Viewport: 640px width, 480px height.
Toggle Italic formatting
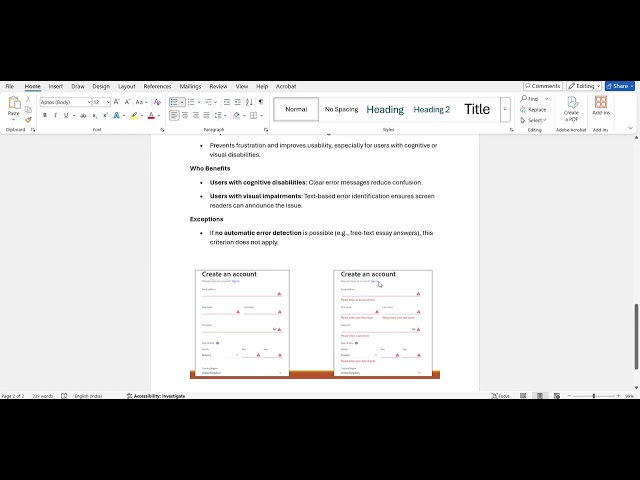55,116
